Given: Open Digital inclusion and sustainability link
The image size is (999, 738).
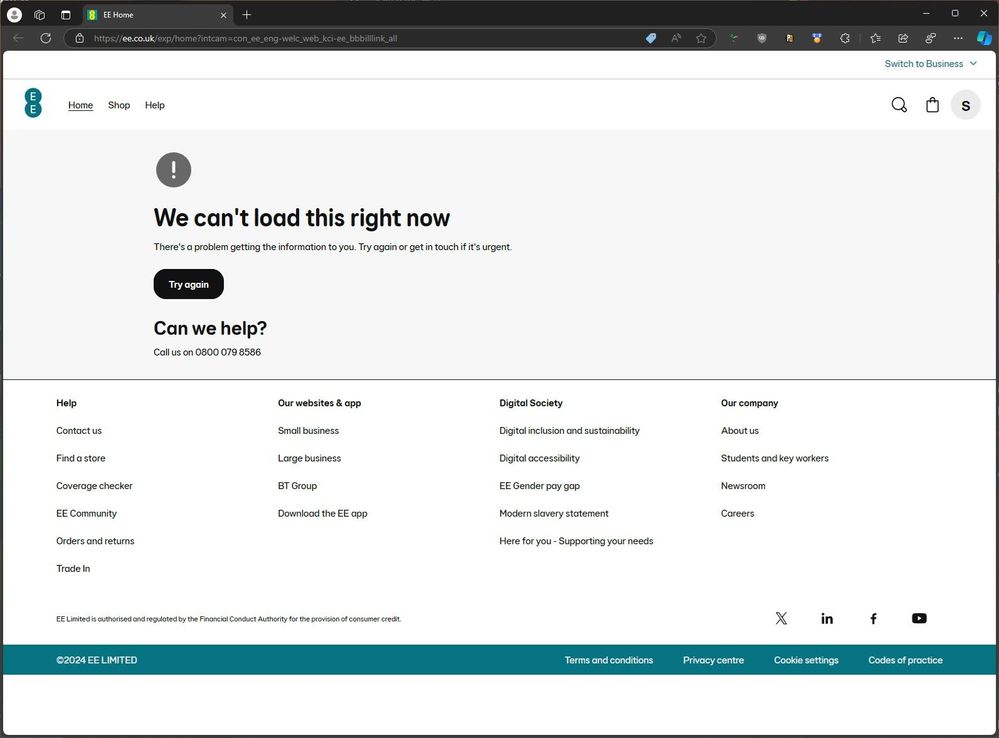Looking at the screenshot, I should [x=570, y=431].
